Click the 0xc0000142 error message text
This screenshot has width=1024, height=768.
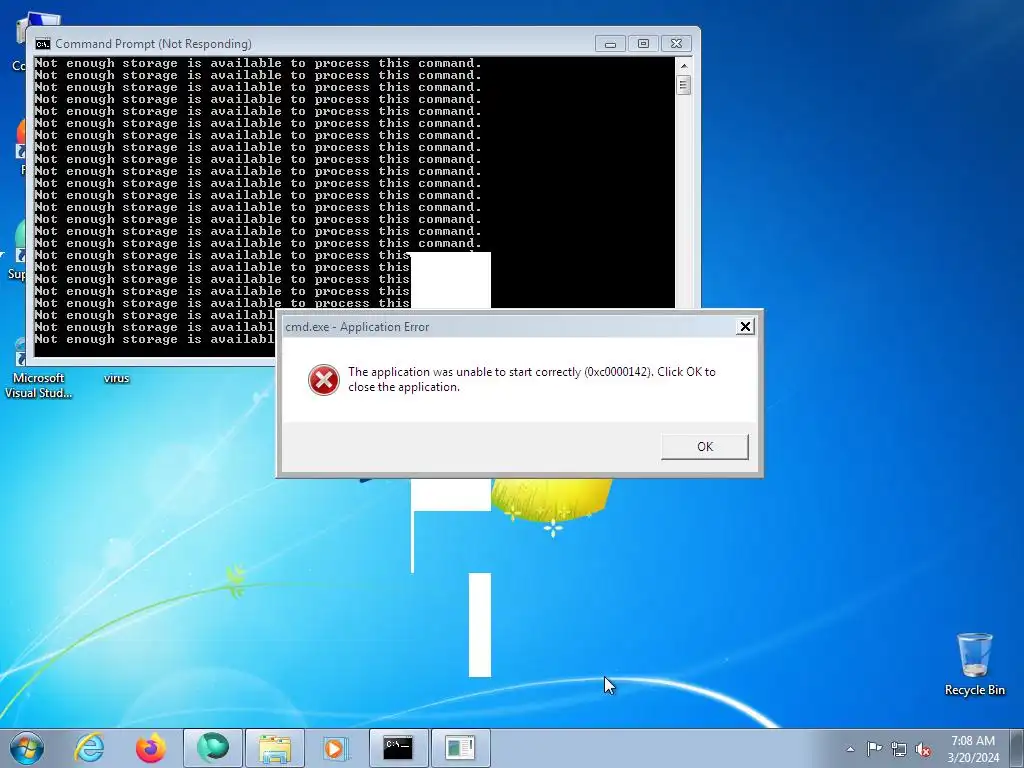click(532, 379)
